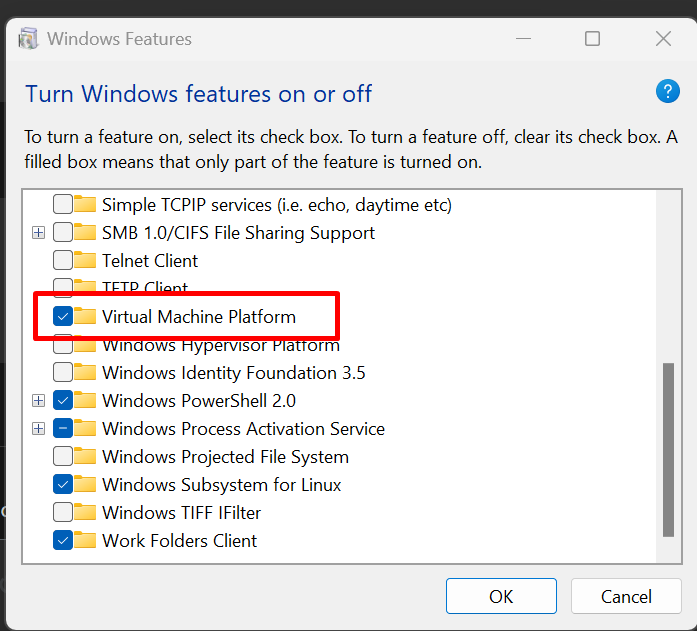Expand the Windows PowerShell 2.0 node
697x631 pixels.
[x=39, y=400]
